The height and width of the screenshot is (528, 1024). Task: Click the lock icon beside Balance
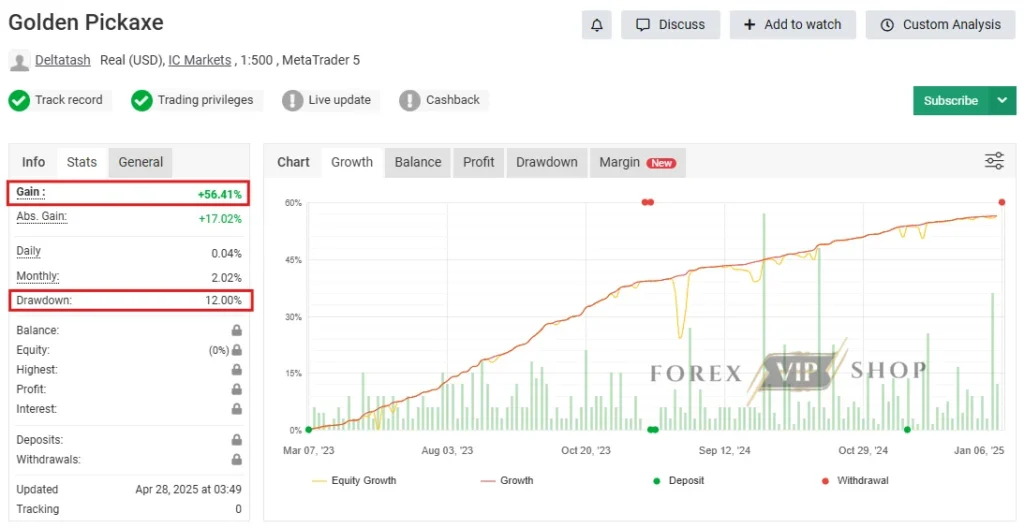click(x=236, y=331)
